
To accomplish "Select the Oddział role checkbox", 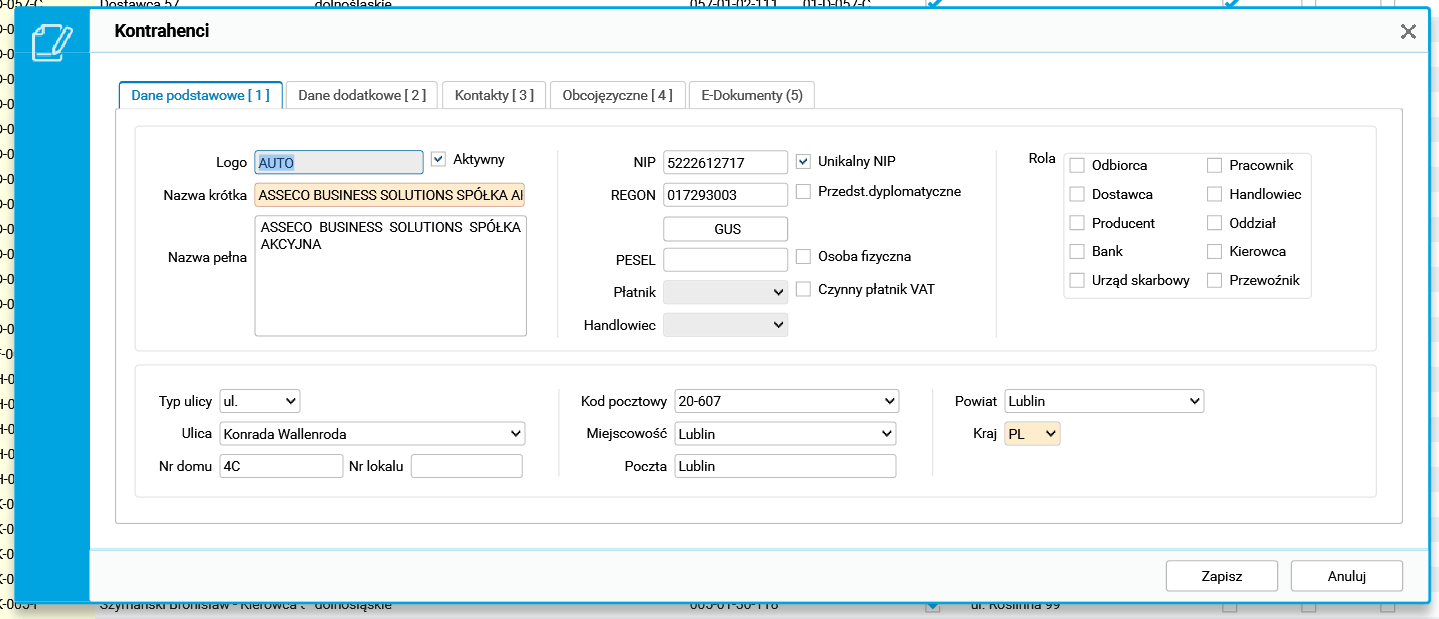I will point(1214,223).
